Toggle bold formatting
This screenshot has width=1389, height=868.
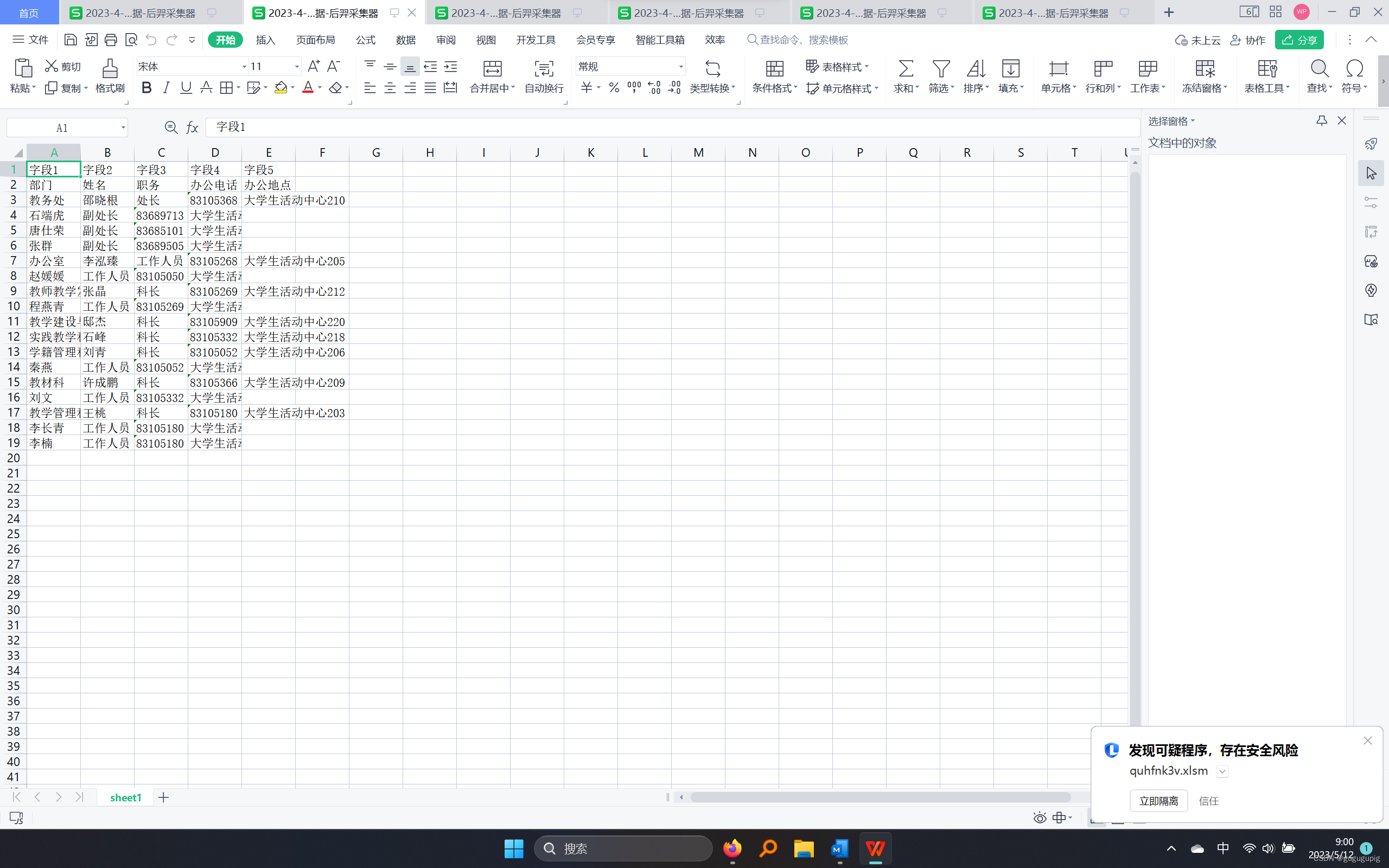pos(146,88)
